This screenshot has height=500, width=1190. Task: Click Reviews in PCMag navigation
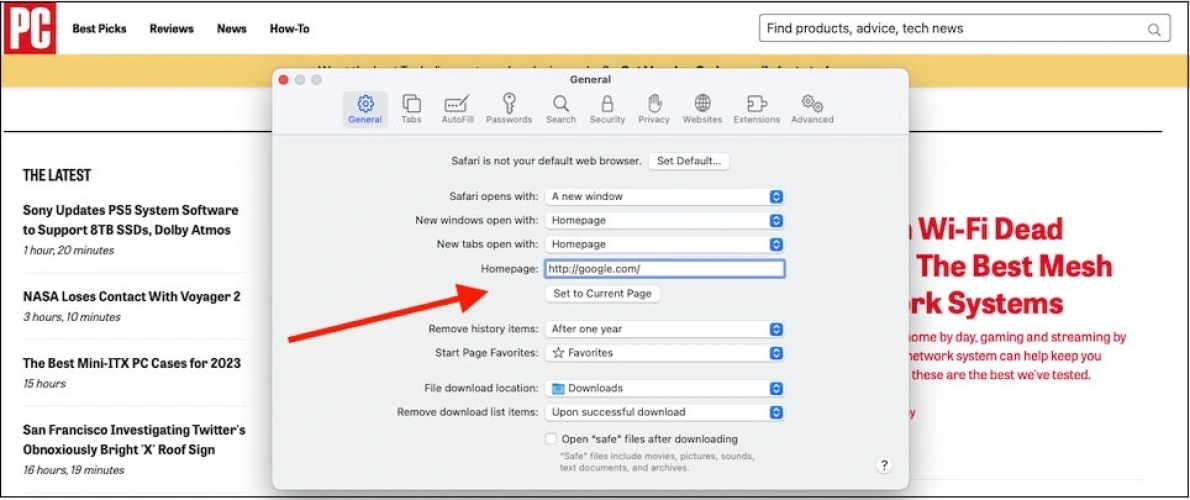(171, 29)
